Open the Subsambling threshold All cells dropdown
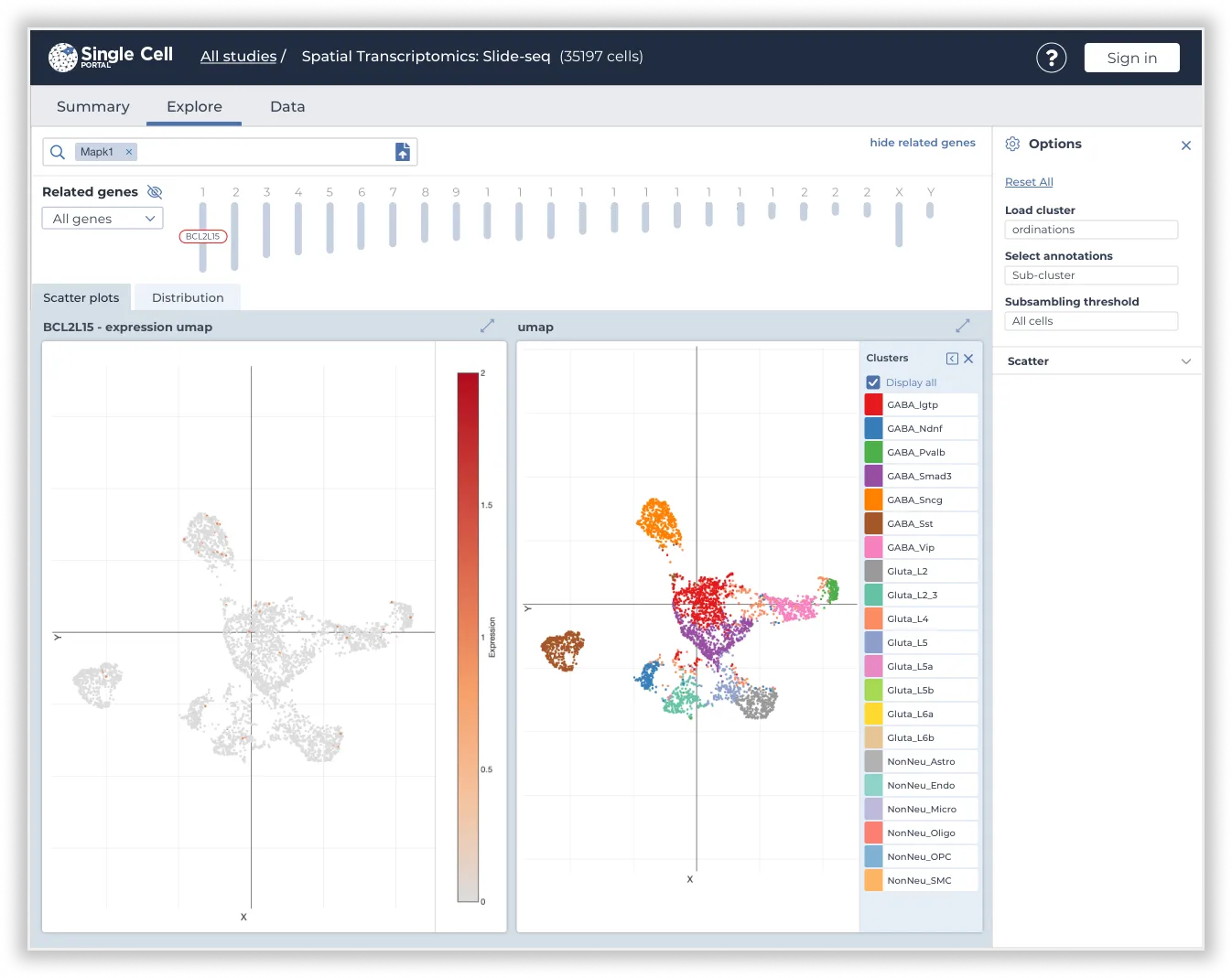1232x978 pixels. click(x=1091, y=321)
